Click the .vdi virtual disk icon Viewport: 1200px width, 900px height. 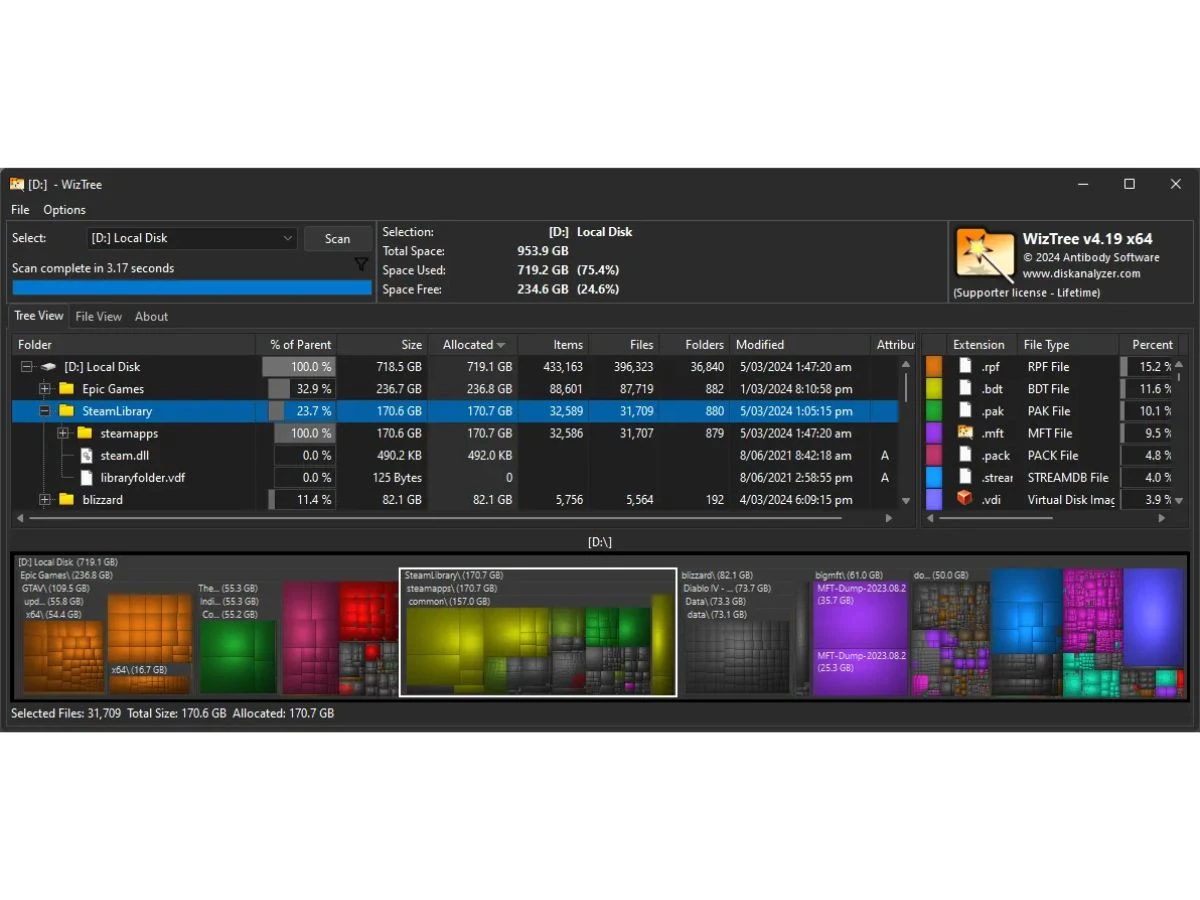point(965,499)
